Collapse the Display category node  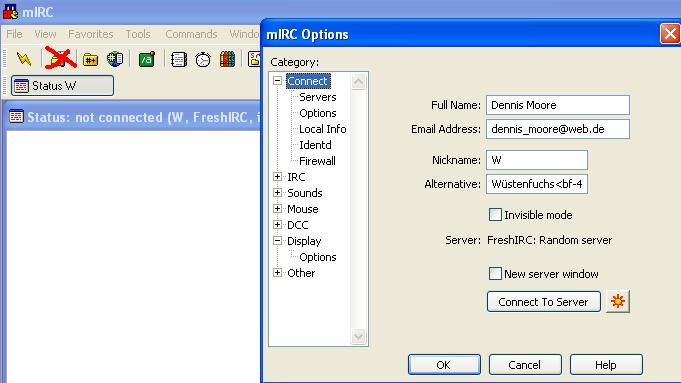point(278,241)
